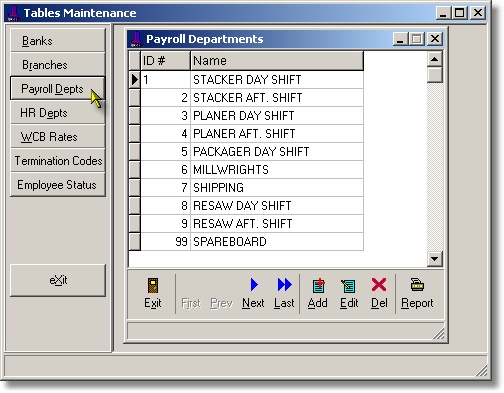Delete record with red X icon
This screenshot has height=393, width=504.
379,285
